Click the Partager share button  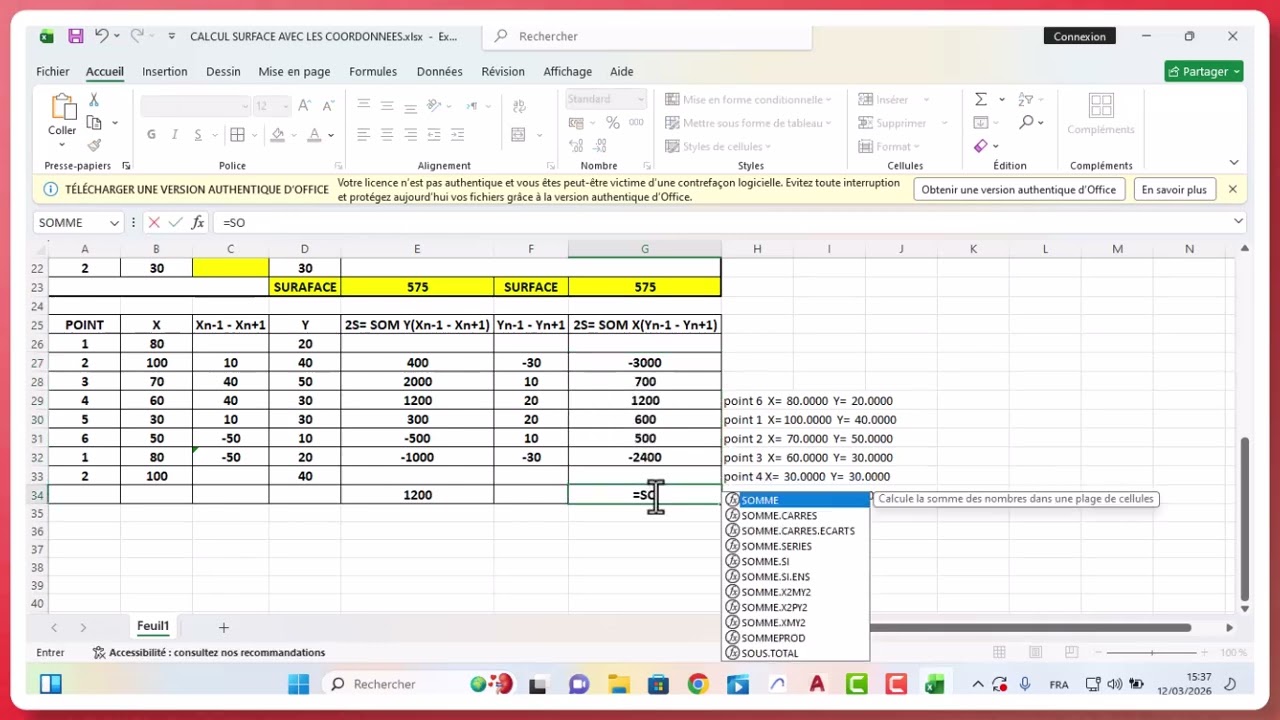coord(1204,71)
